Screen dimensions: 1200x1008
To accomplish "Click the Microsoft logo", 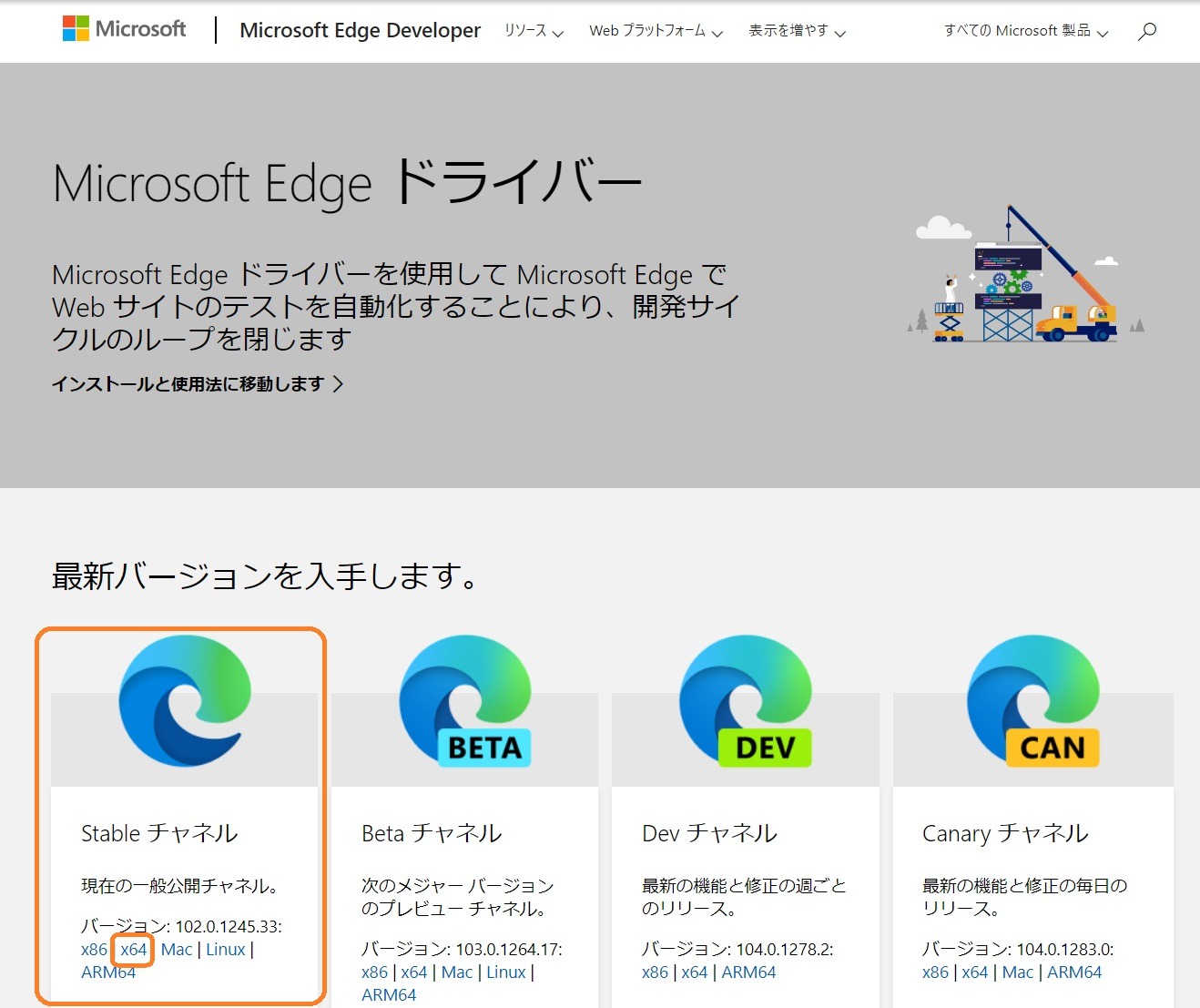I will pos(123,28).
